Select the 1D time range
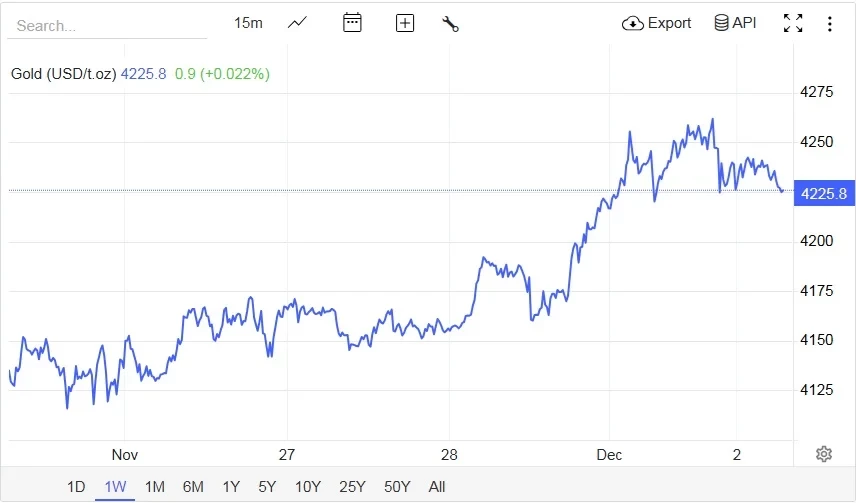This screenshot has height=503, width=856. tap(76, 487)
